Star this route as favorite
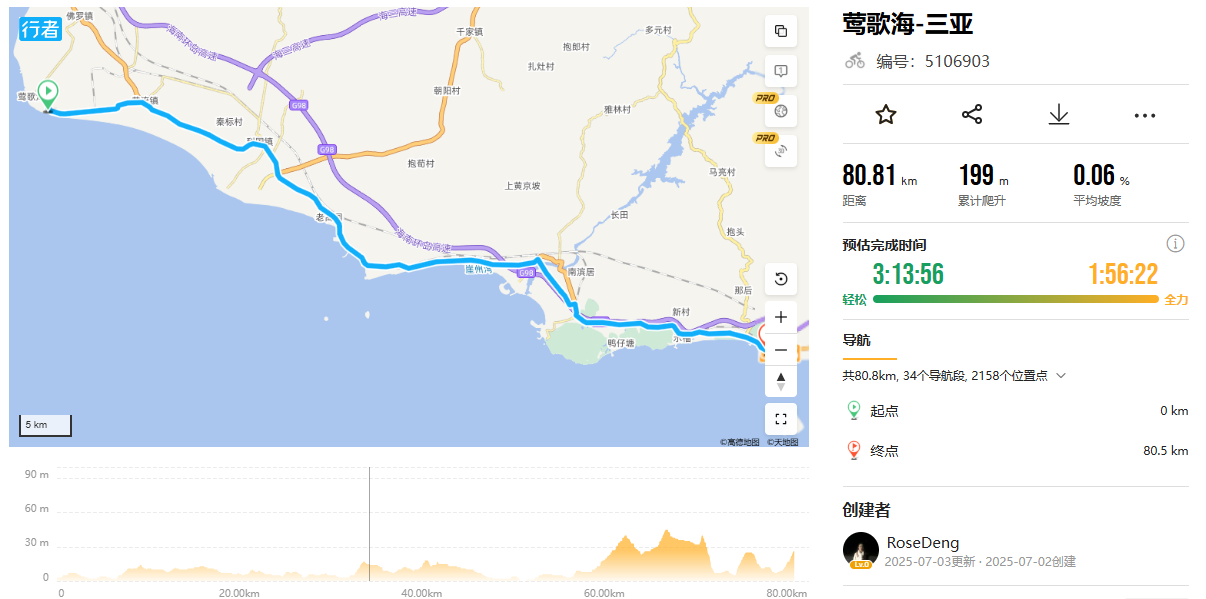The width and height of the screenshot is (1206, 599). pyautogui.click(x=884, y=114)
